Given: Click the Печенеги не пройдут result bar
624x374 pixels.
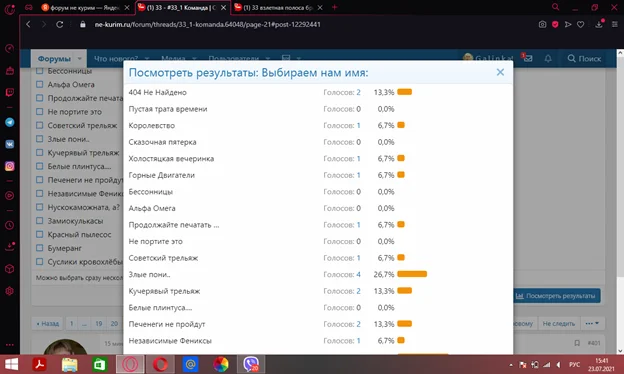Looking at the screenshot, I should pos(404,324).
